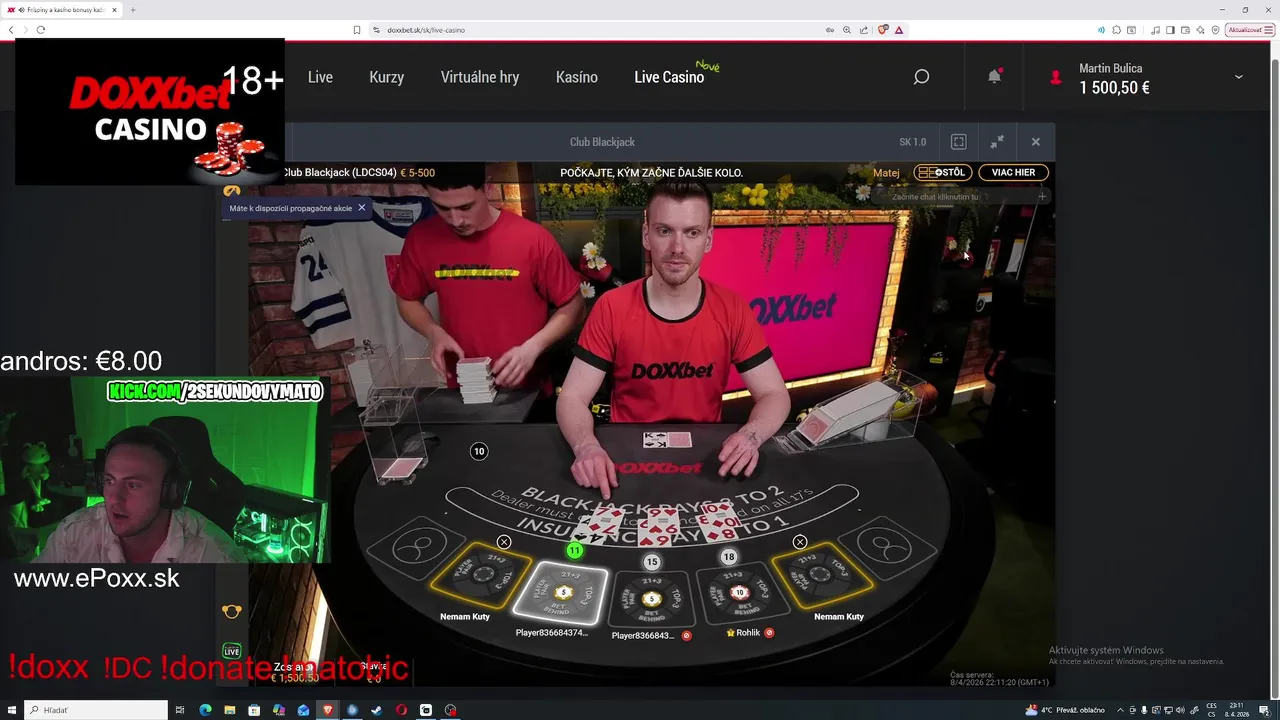Screen dimensions: 1280x720
Task: Select the highlighted seat with score 11
Action: coord(561,593)
